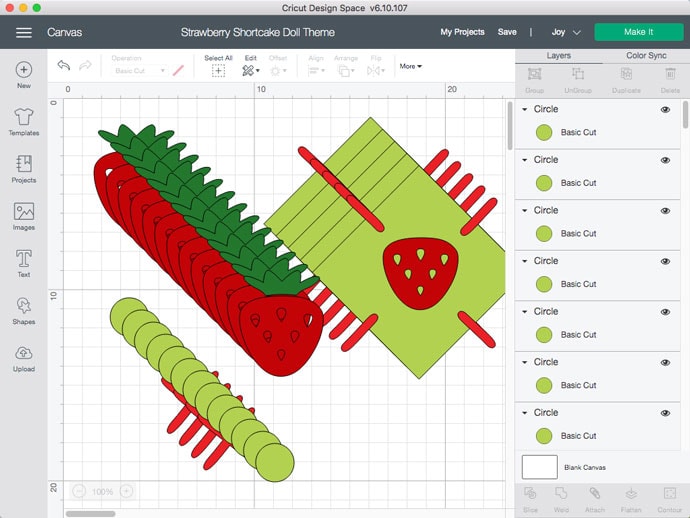The height and width of the screenshot is (518, 690).
Task: Collapse the second Circle layer
Action: click(525, 160)
